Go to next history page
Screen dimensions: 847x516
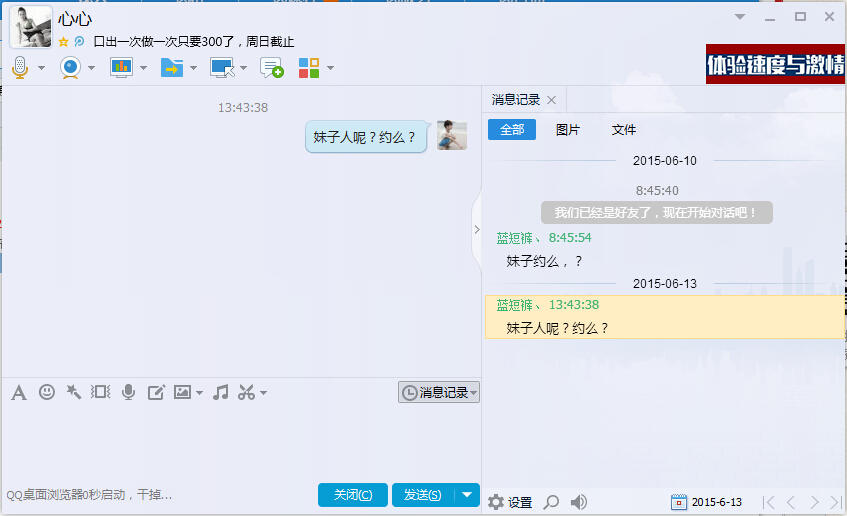coord(814,503)
